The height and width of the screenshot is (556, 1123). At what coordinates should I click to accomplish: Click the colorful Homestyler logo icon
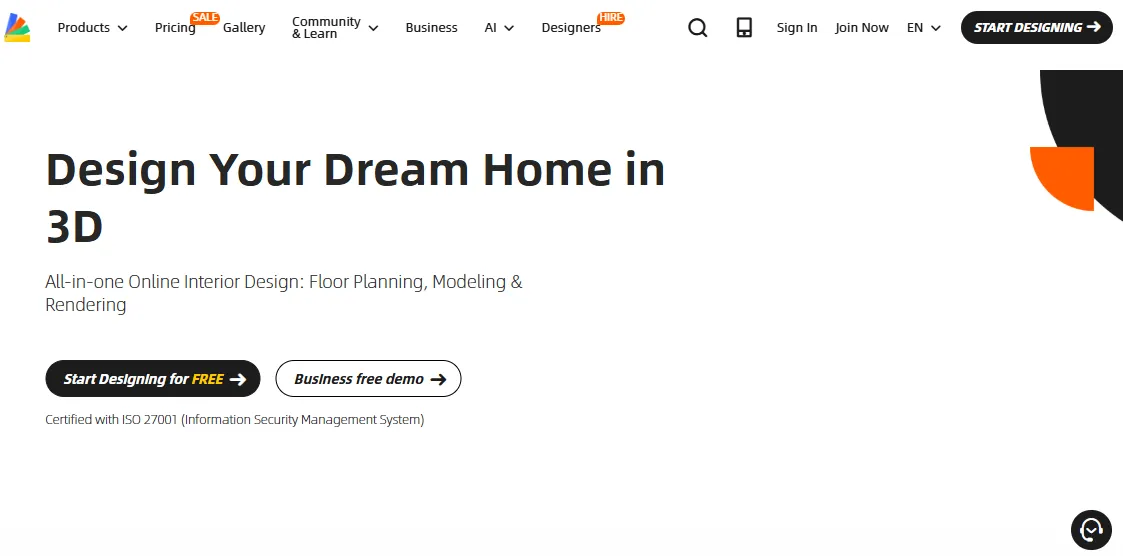pyautogui.click(x=17, y=27)
